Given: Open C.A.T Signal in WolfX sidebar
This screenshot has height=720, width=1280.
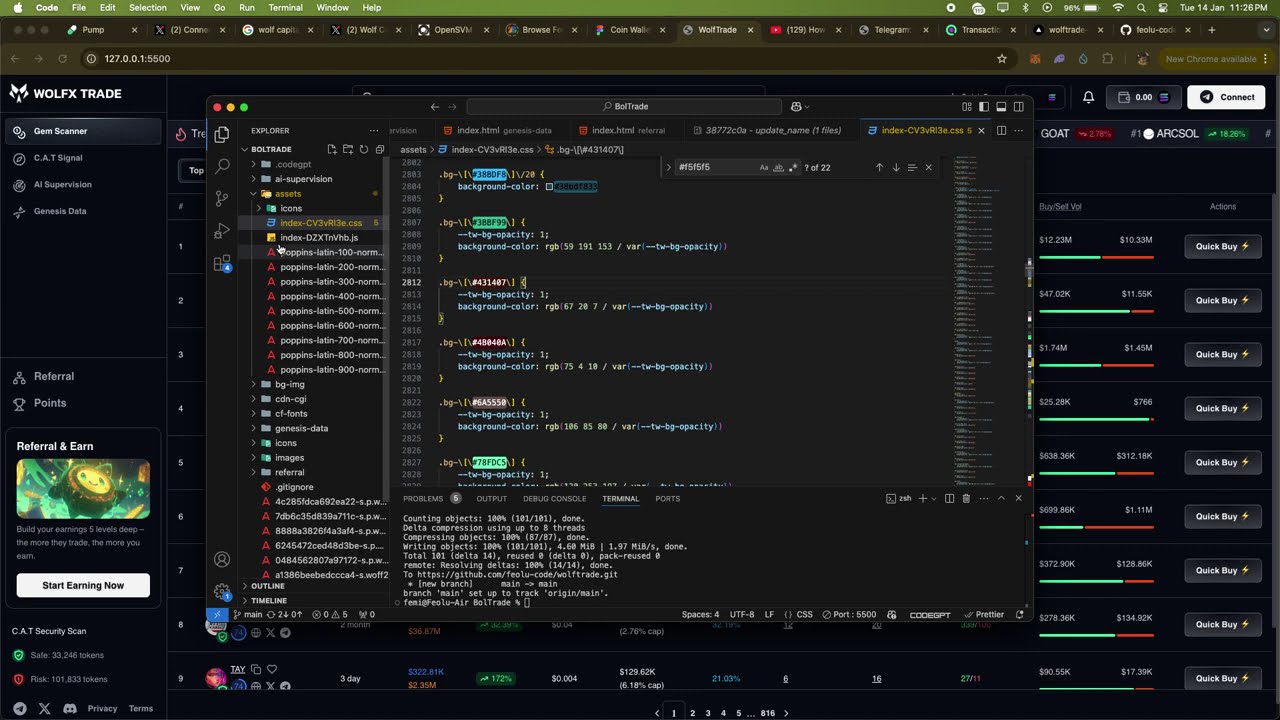Looking at the screenshot, I should tap(58, 158).
